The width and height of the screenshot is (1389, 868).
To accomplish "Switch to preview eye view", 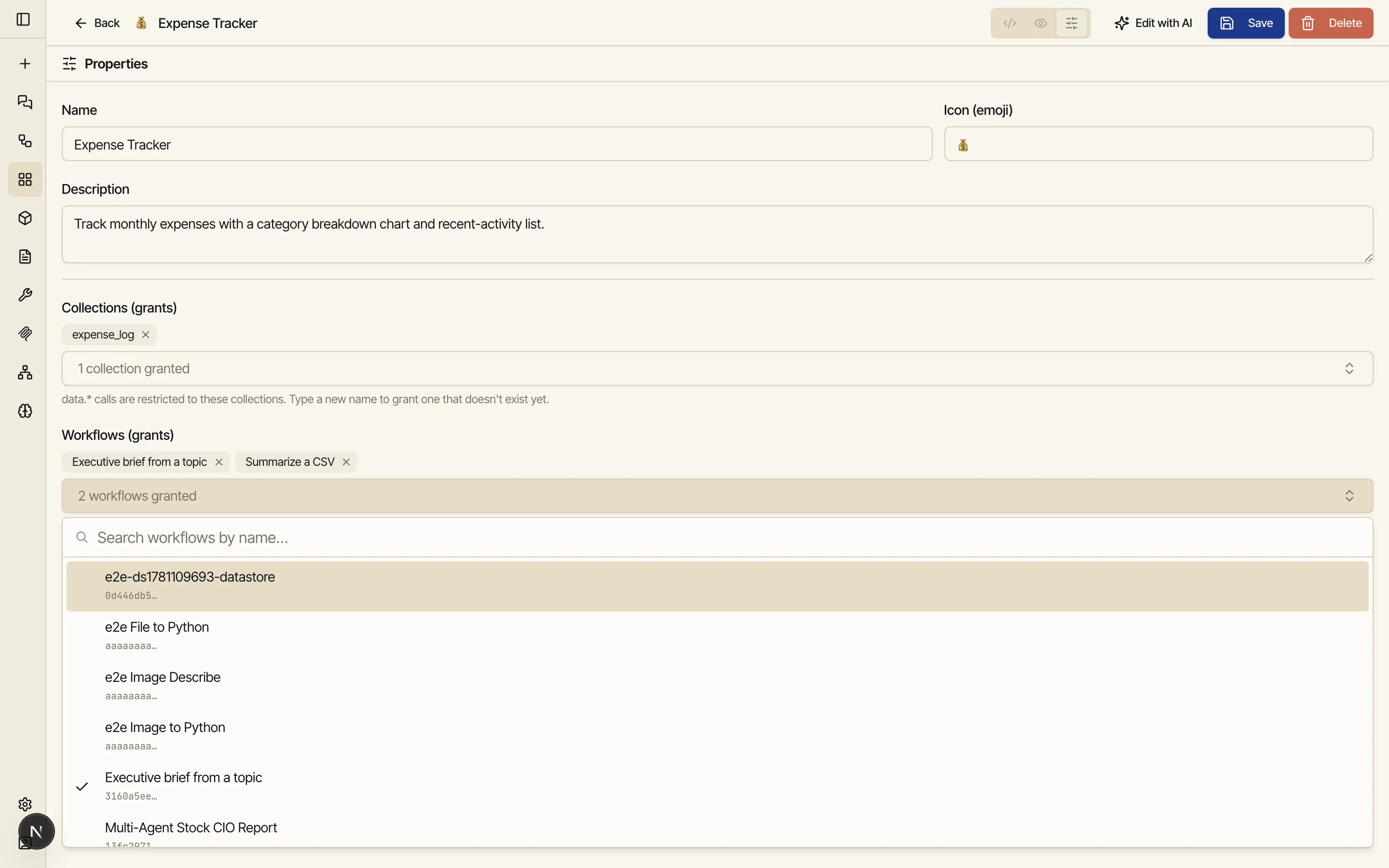I will [x=1041, y=23].
